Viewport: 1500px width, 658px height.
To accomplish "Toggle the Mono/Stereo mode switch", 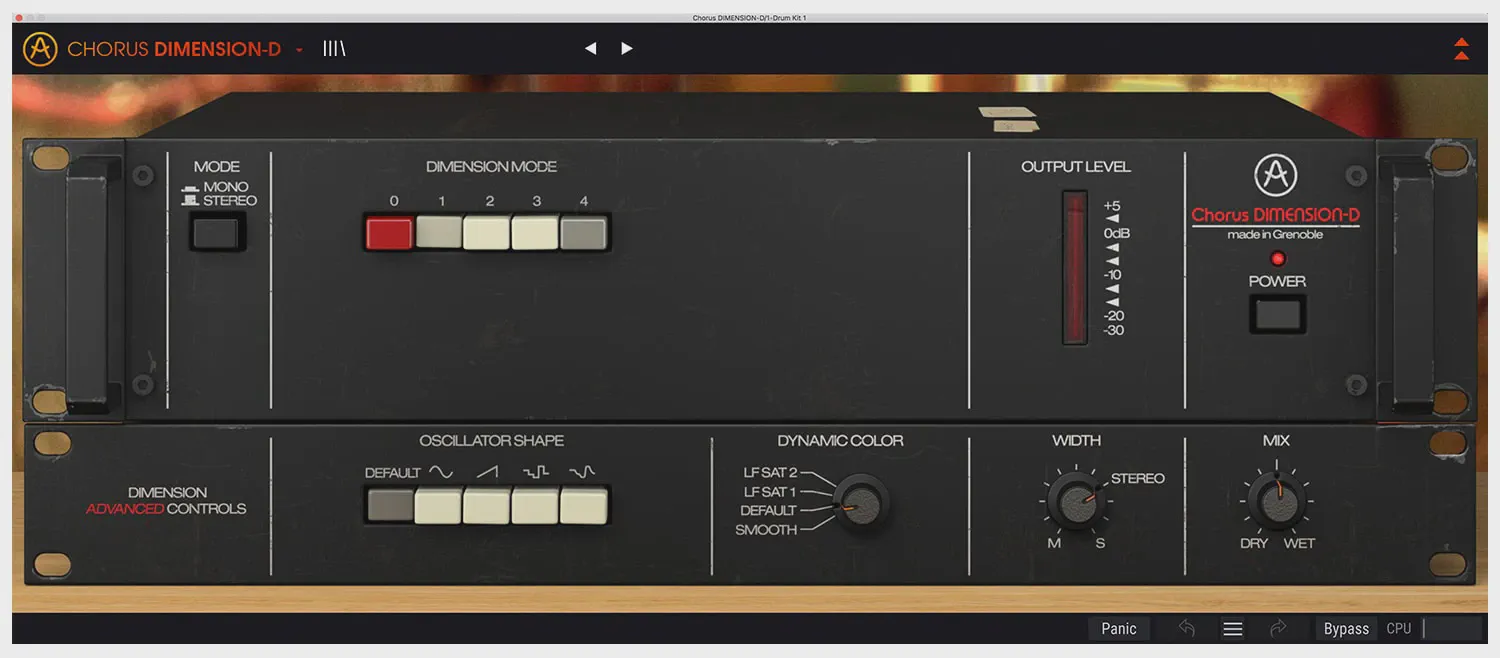I will (x=216, y=234).
